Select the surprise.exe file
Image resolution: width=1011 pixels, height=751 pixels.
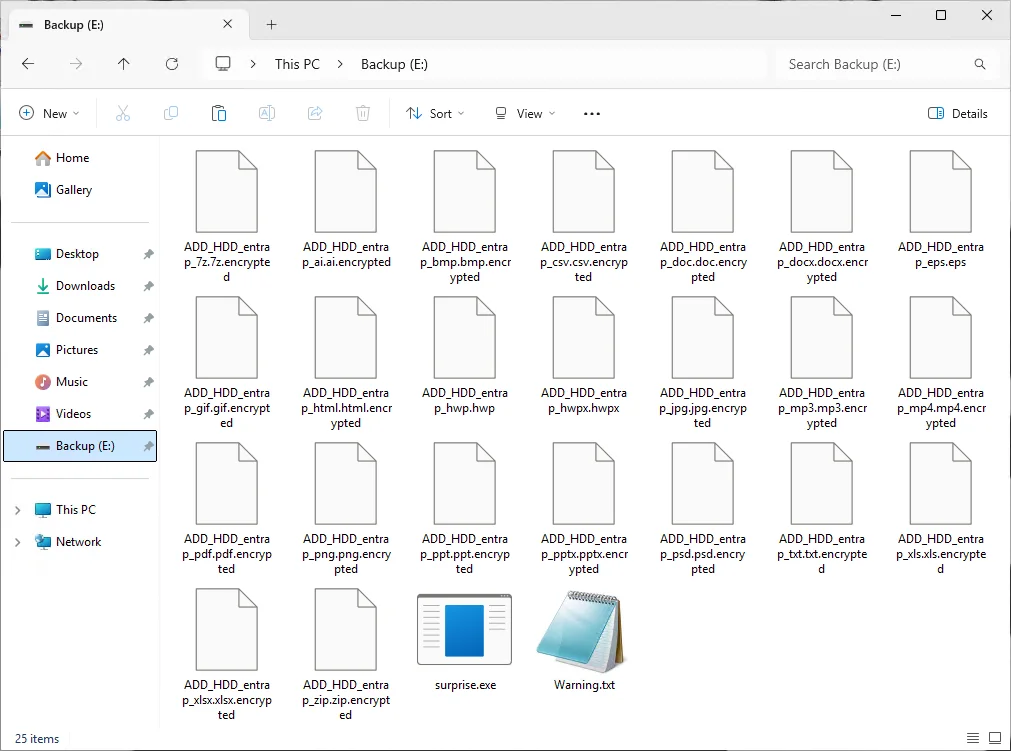465,640
